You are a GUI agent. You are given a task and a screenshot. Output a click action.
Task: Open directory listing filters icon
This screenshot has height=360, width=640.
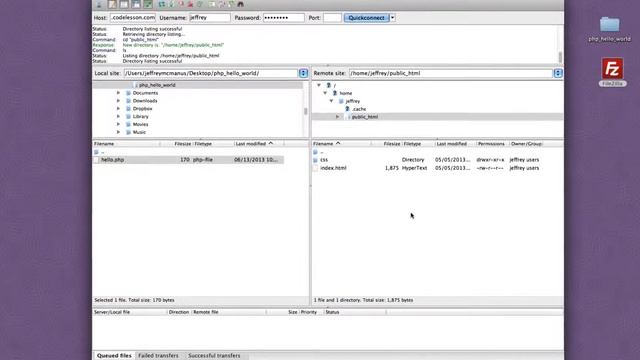[212, 4]
